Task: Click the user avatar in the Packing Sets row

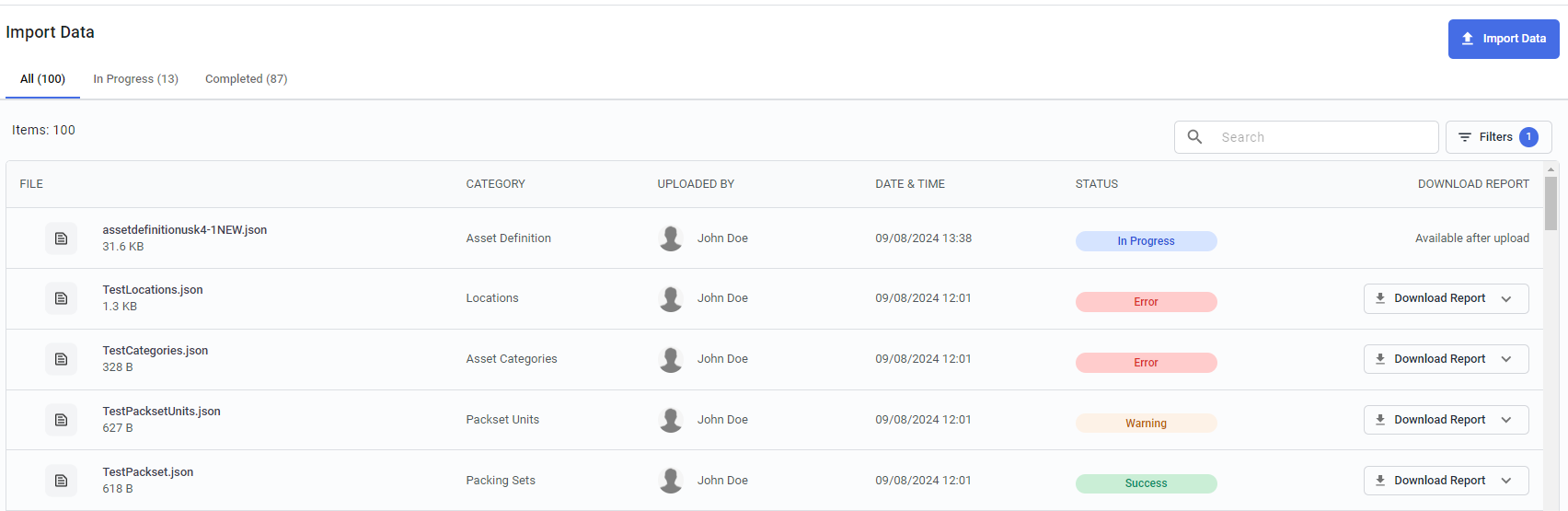Action: point(671,481)
